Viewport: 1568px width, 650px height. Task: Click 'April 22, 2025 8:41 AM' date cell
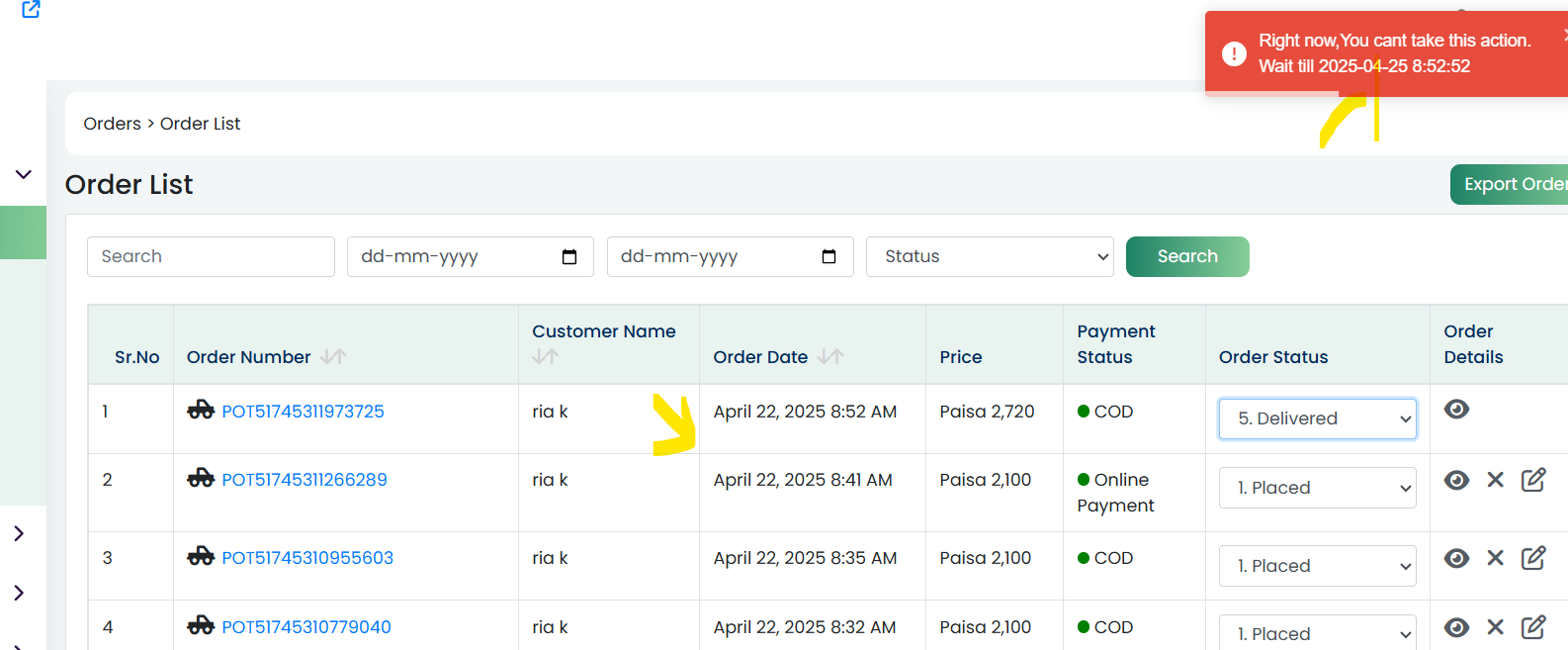pyautogui.click(x=803, y=480)
